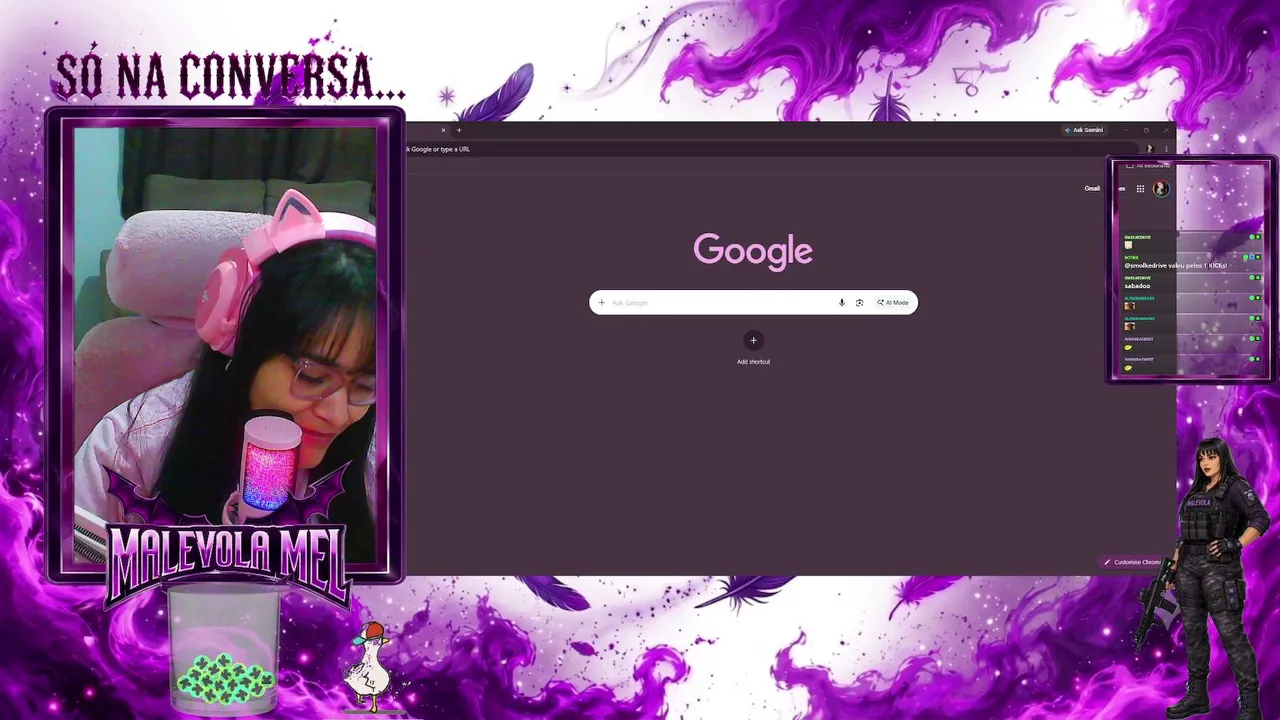Start a voice search with the microphone
The height and width of the screenshot is (720, 1280).
pos(842,302)
